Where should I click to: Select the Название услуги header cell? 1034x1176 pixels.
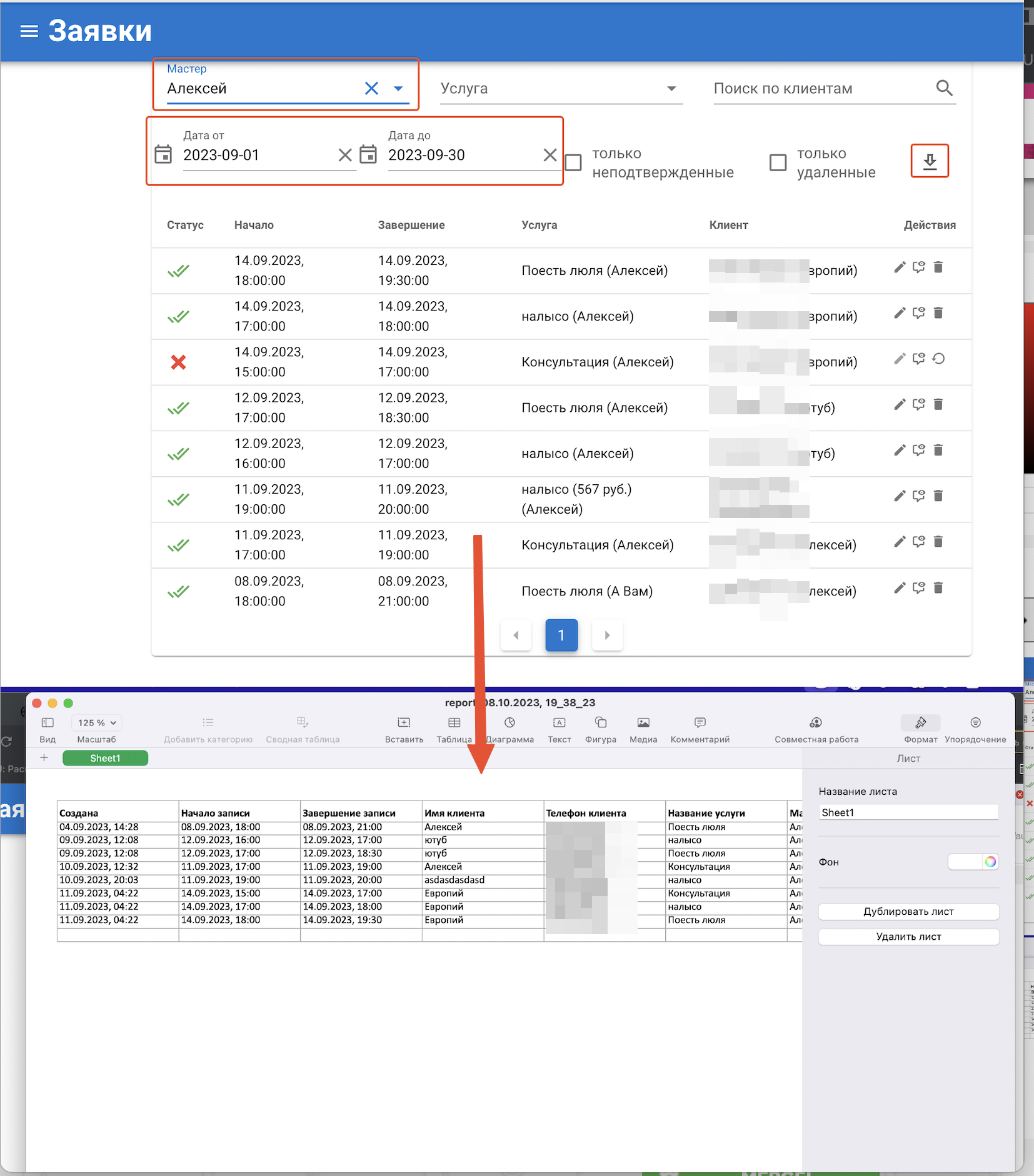point(726,813)
